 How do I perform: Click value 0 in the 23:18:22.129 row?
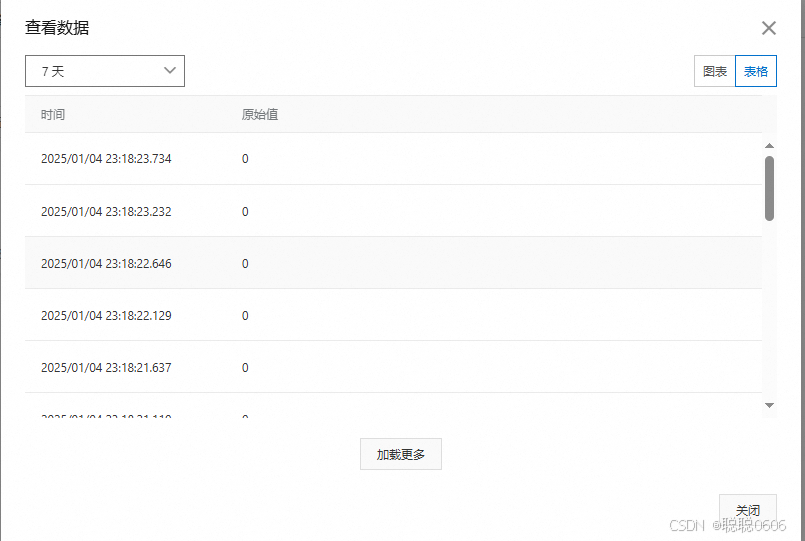[x=245, y=315]
